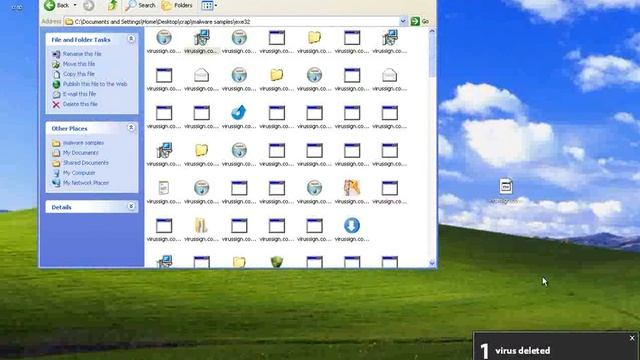
Task: Open the Back button history dropdown arrow
Action: point(75,5)
